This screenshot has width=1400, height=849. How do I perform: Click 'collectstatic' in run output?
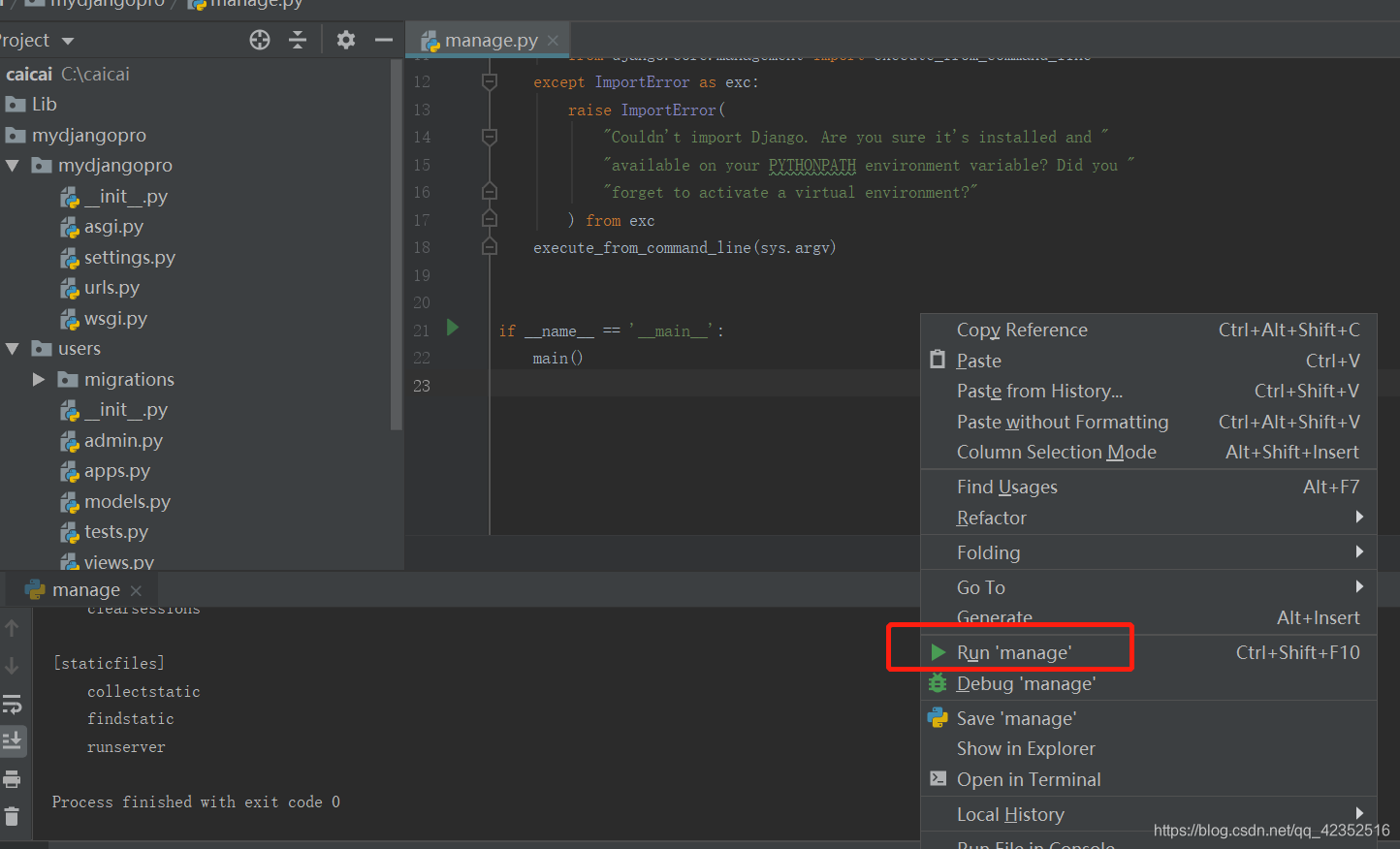(x=143, y=692)
